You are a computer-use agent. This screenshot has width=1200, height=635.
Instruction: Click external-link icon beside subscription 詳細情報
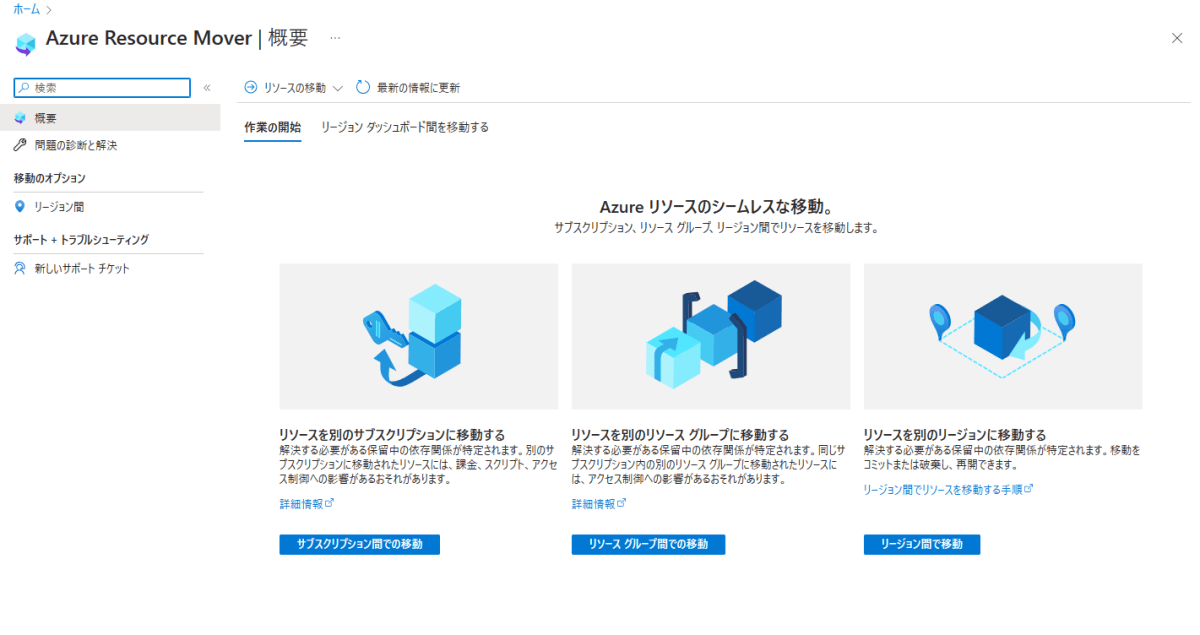pyautogui.click(x=329, y=503)
